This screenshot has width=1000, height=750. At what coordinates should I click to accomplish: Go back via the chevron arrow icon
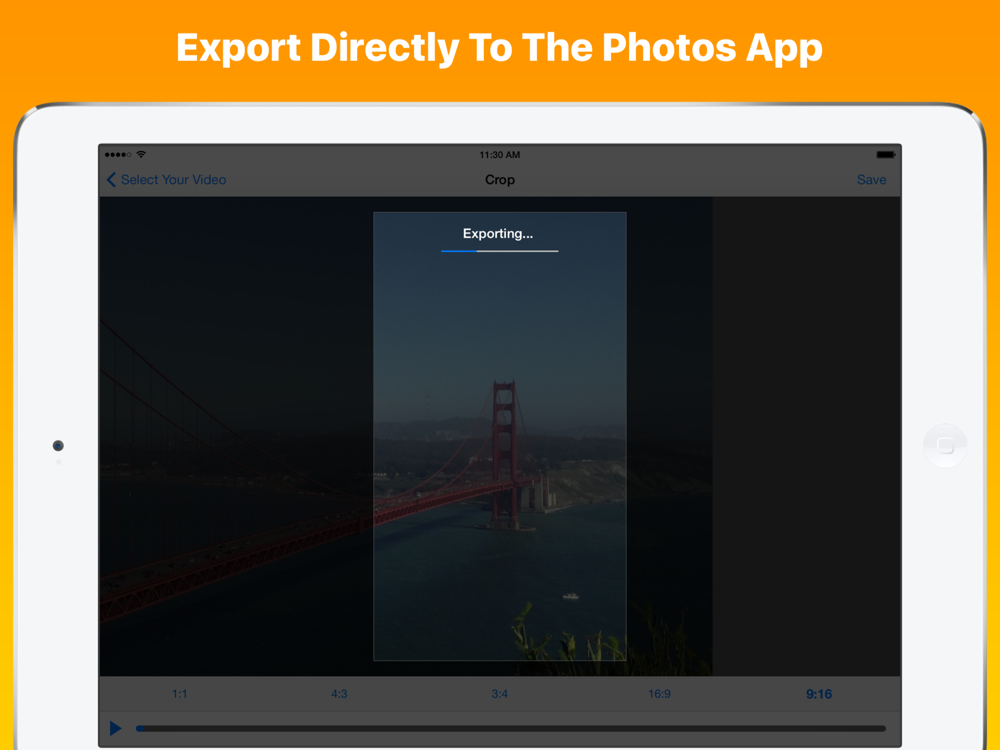click(111, 180)
